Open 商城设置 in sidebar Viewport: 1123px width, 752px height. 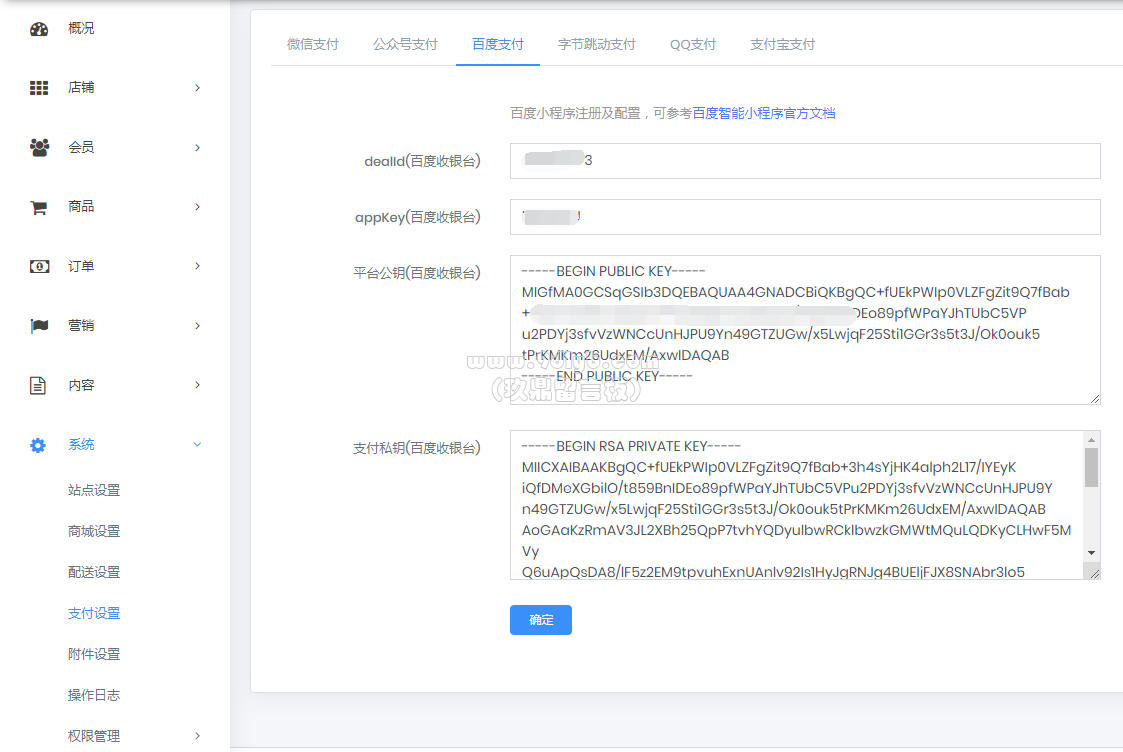(94, 531)
